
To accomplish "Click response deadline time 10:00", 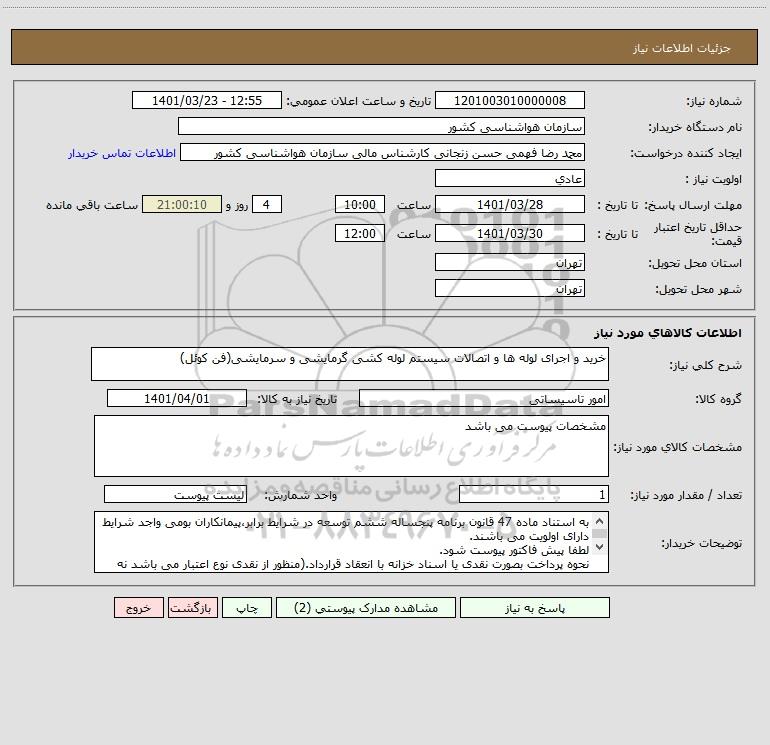I will point(359,205).
